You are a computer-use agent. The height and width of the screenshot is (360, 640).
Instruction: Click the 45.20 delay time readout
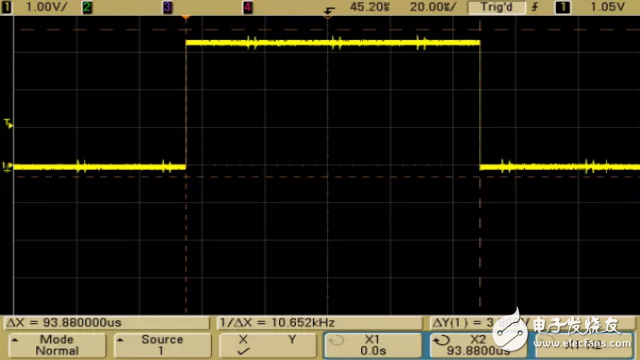pos(370,7)
